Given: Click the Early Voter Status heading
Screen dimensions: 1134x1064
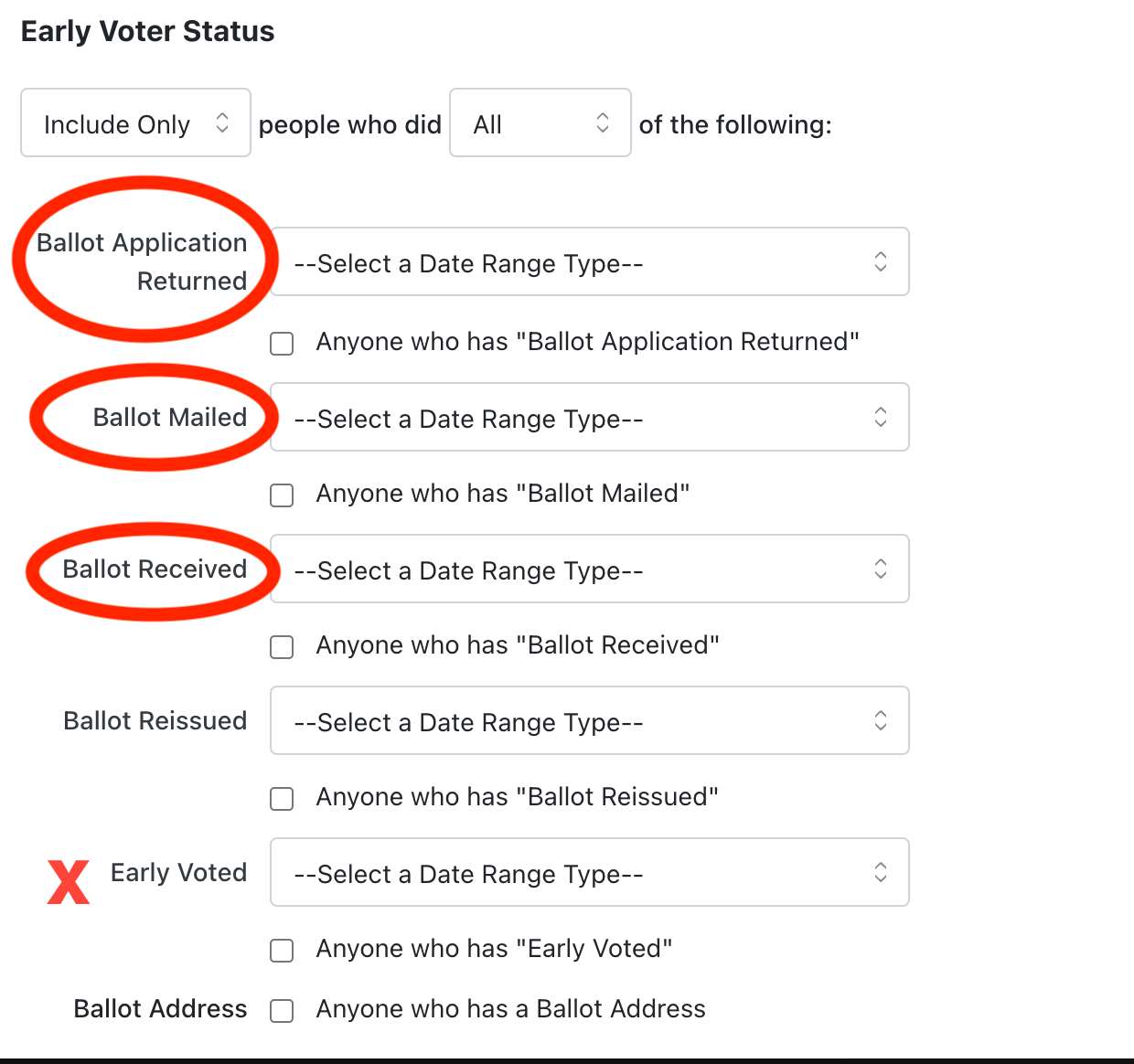Looking at the screenshot, I should pyautogui.click(x=147, y=31).
